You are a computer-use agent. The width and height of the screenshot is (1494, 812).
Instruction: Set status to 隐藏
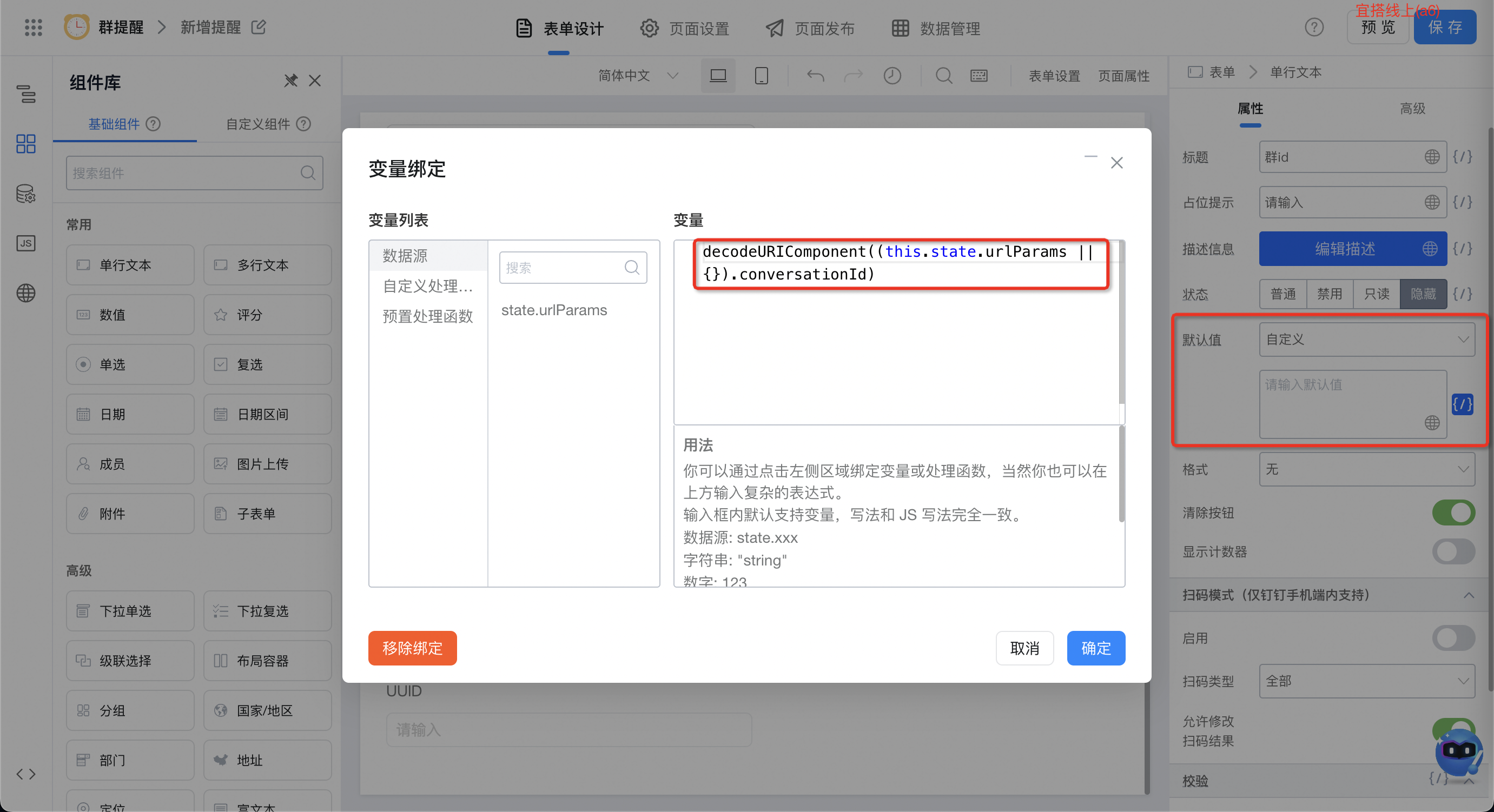[1423, 294]
